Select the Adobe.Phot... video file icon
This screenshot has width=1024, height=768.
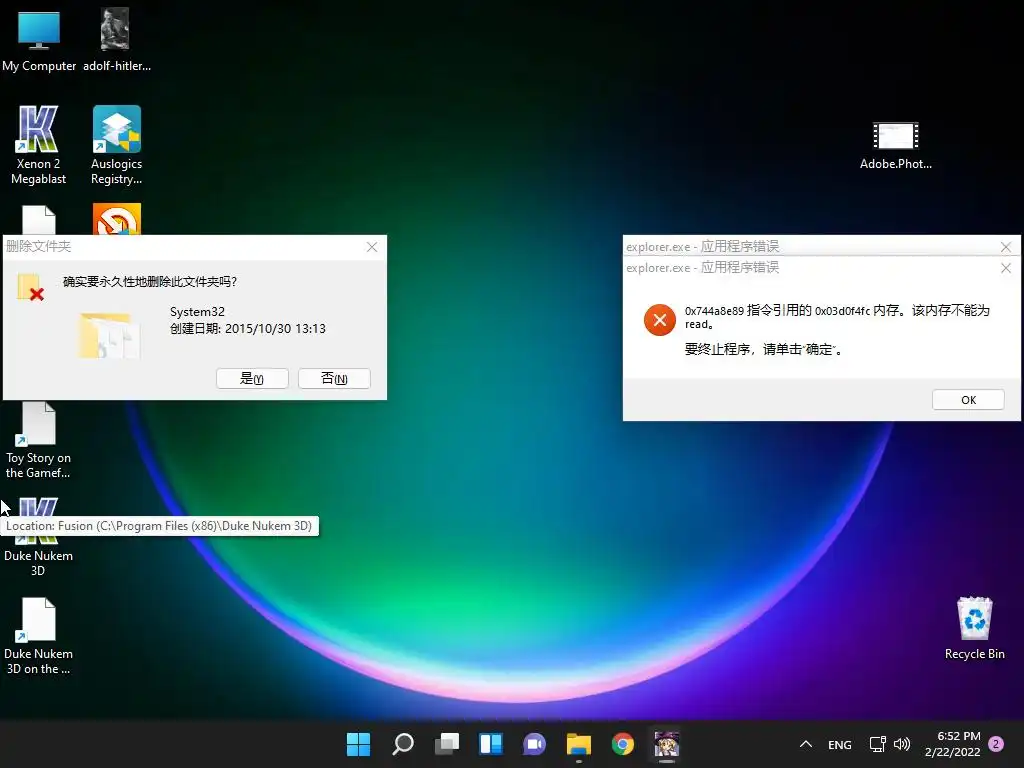coord(895,145)
